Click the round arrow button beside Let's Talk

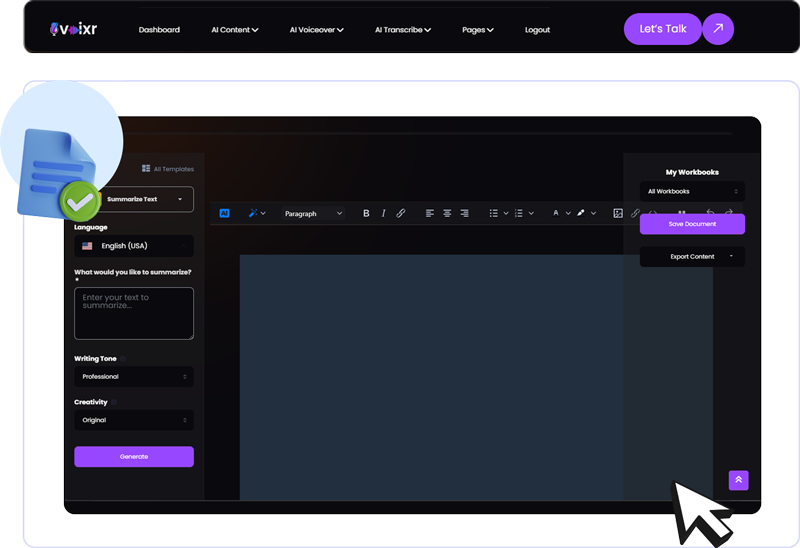(x=718, y=29)
